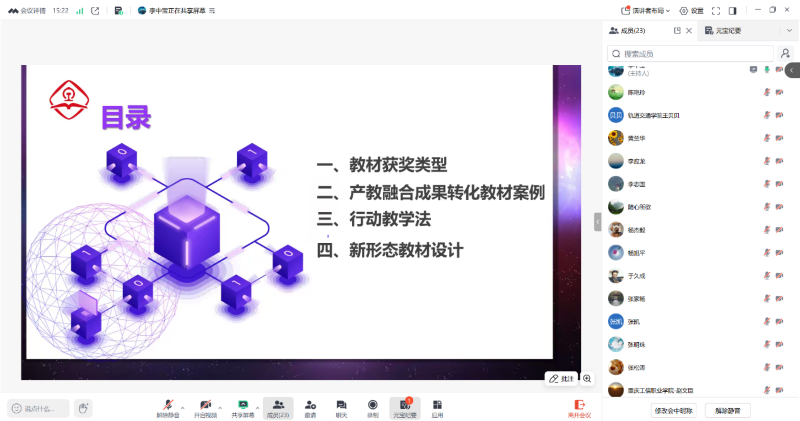Expand options arrow next to 解除静音
This screenshot has width=800, height=421.
click(184, 404)
